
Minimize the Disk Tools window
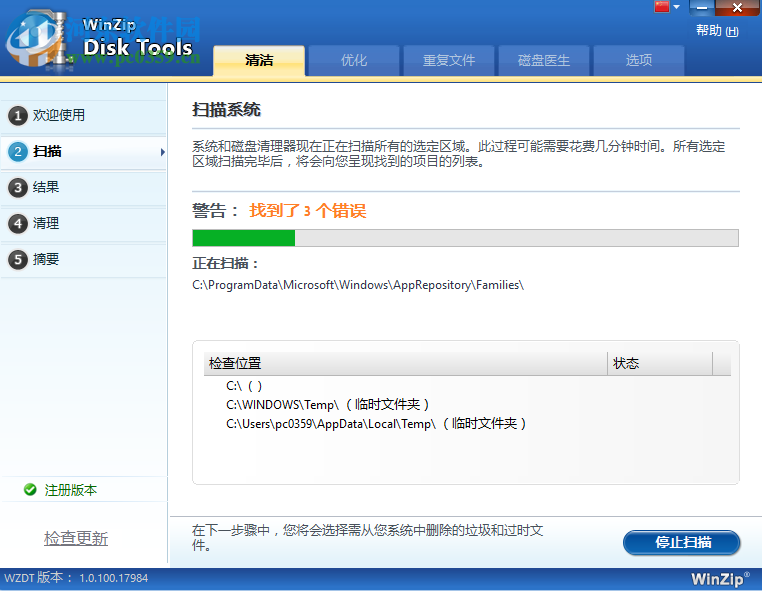click(702, 7)
